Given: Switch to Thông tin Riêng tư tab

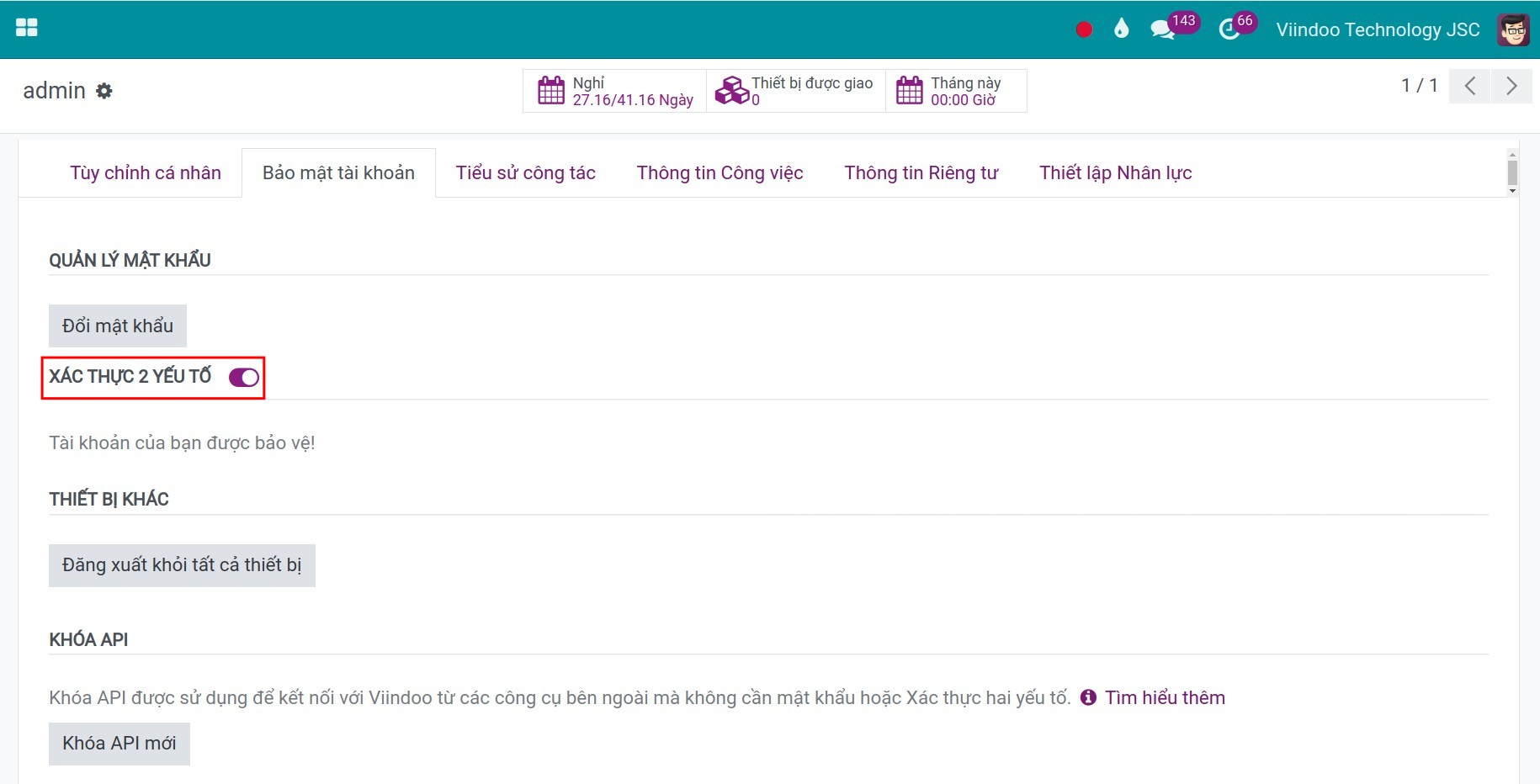Looking at the screenshot, I should click(x=921, y=172).
